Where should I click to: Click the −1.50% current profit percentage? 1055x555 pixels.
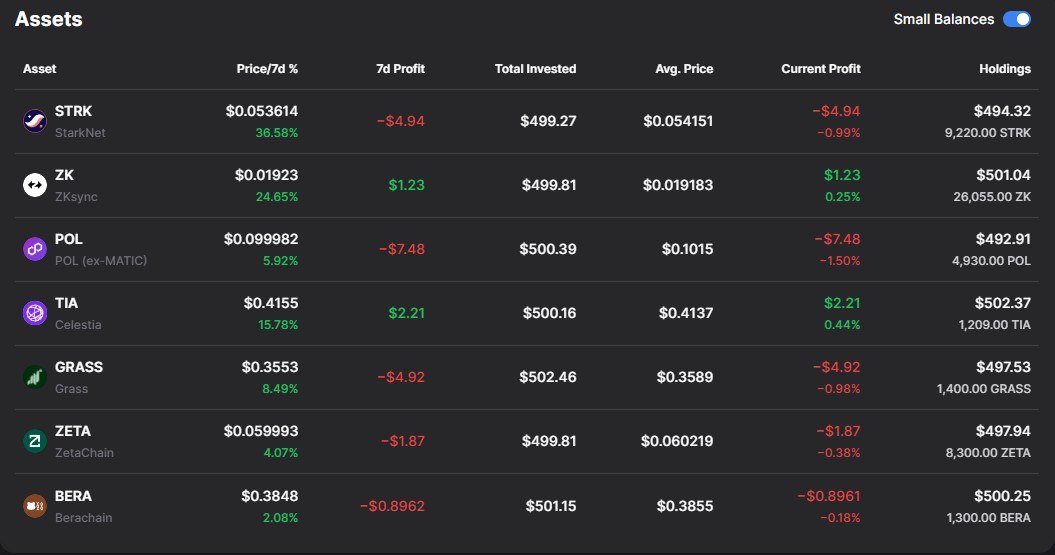[840, 260]
